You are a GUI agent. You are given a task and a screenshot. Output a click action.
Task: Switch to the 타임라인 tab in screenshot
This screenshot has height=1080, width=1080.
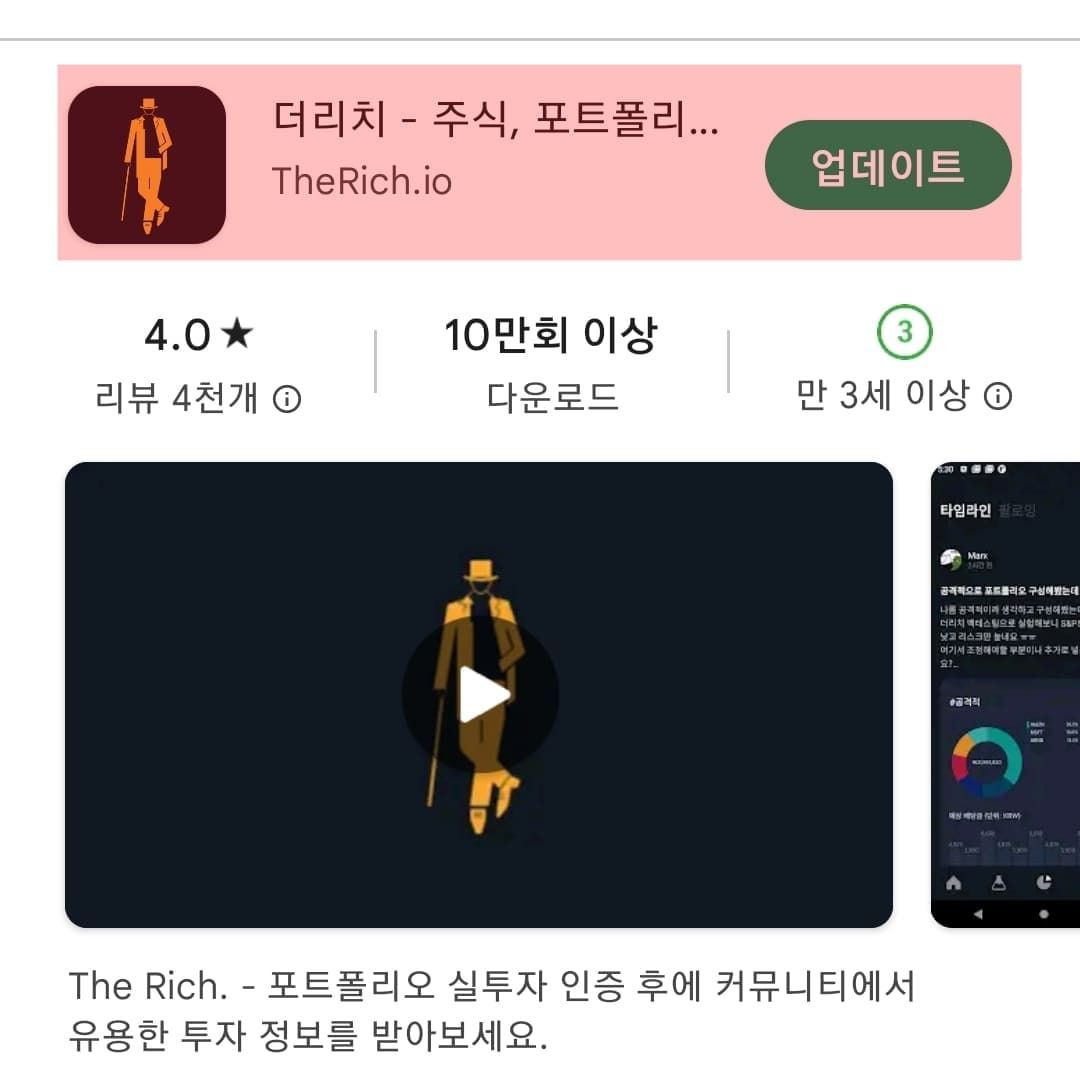click(x=965, y=510)
